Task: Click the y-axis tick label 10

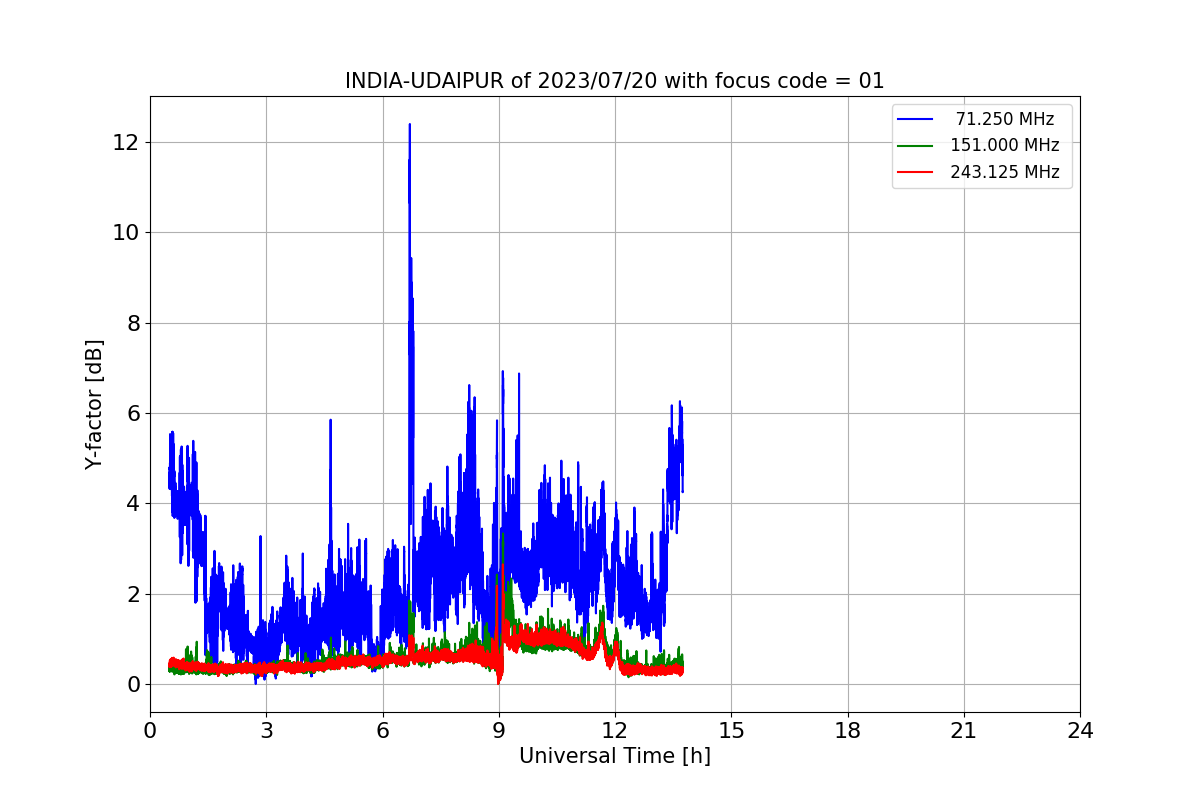Action: 126,233
